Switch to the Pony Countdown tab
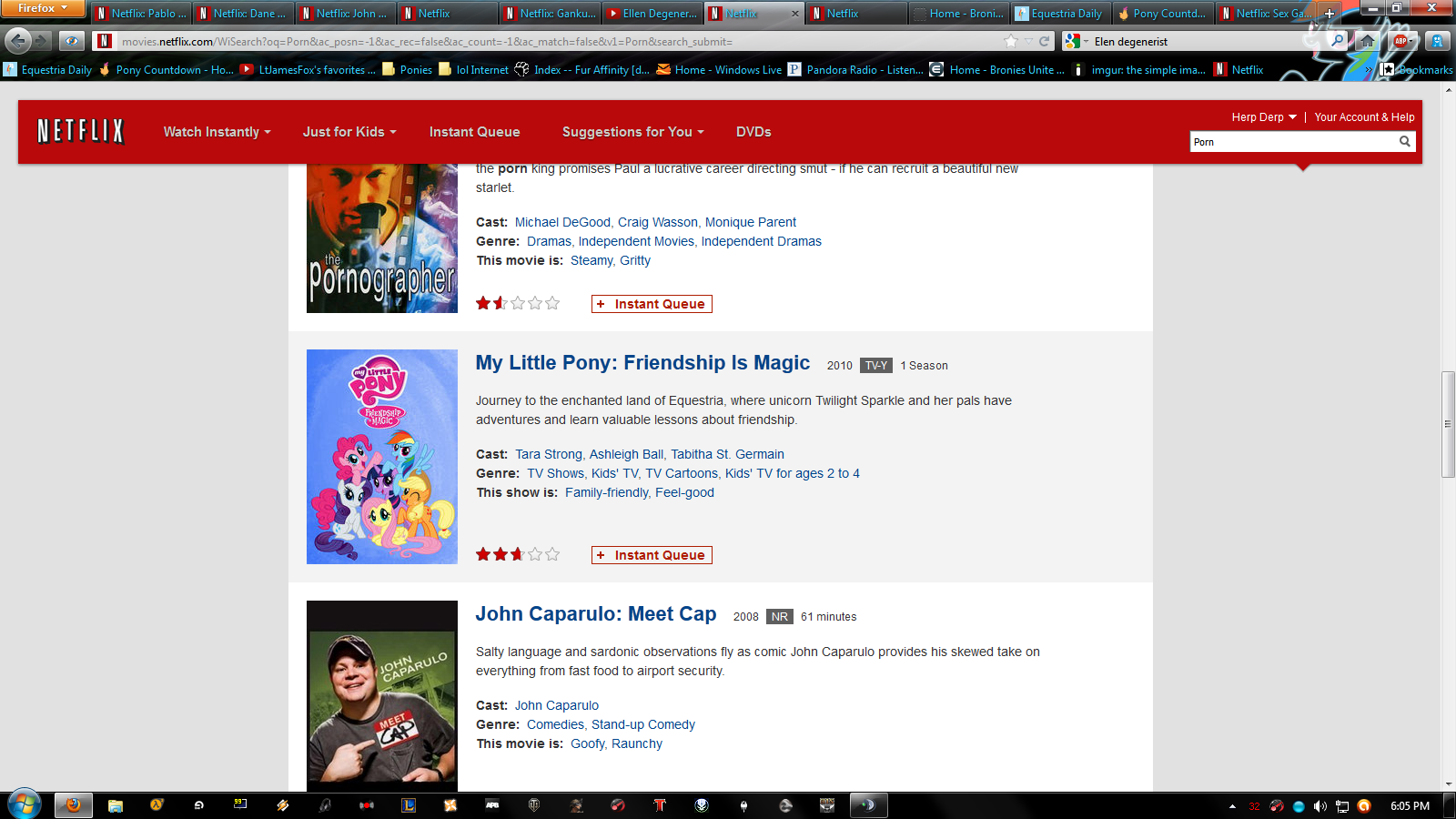The width and height of the screenshot is (1456, 819). [1162, 14]
